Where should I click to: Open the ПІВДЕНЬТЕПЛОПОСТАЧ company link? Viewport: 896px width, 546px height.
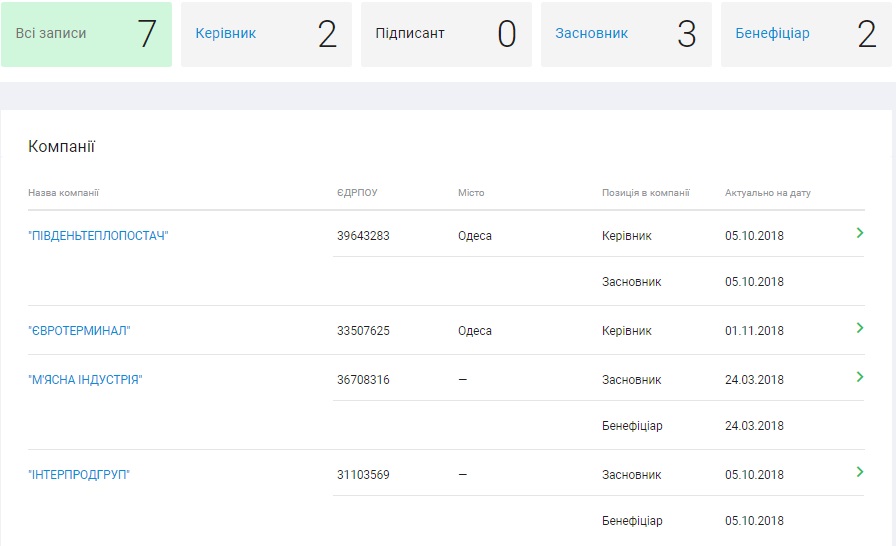[98, 236]
